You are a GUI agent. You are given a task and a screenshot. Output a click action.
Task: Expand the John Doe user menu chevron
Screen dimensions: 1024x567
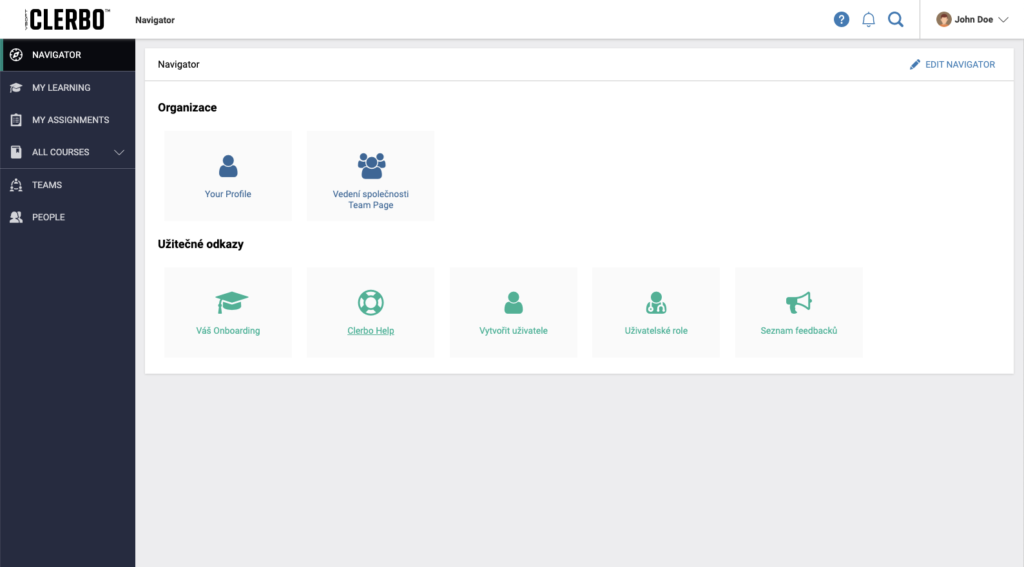coord(1004,20)
